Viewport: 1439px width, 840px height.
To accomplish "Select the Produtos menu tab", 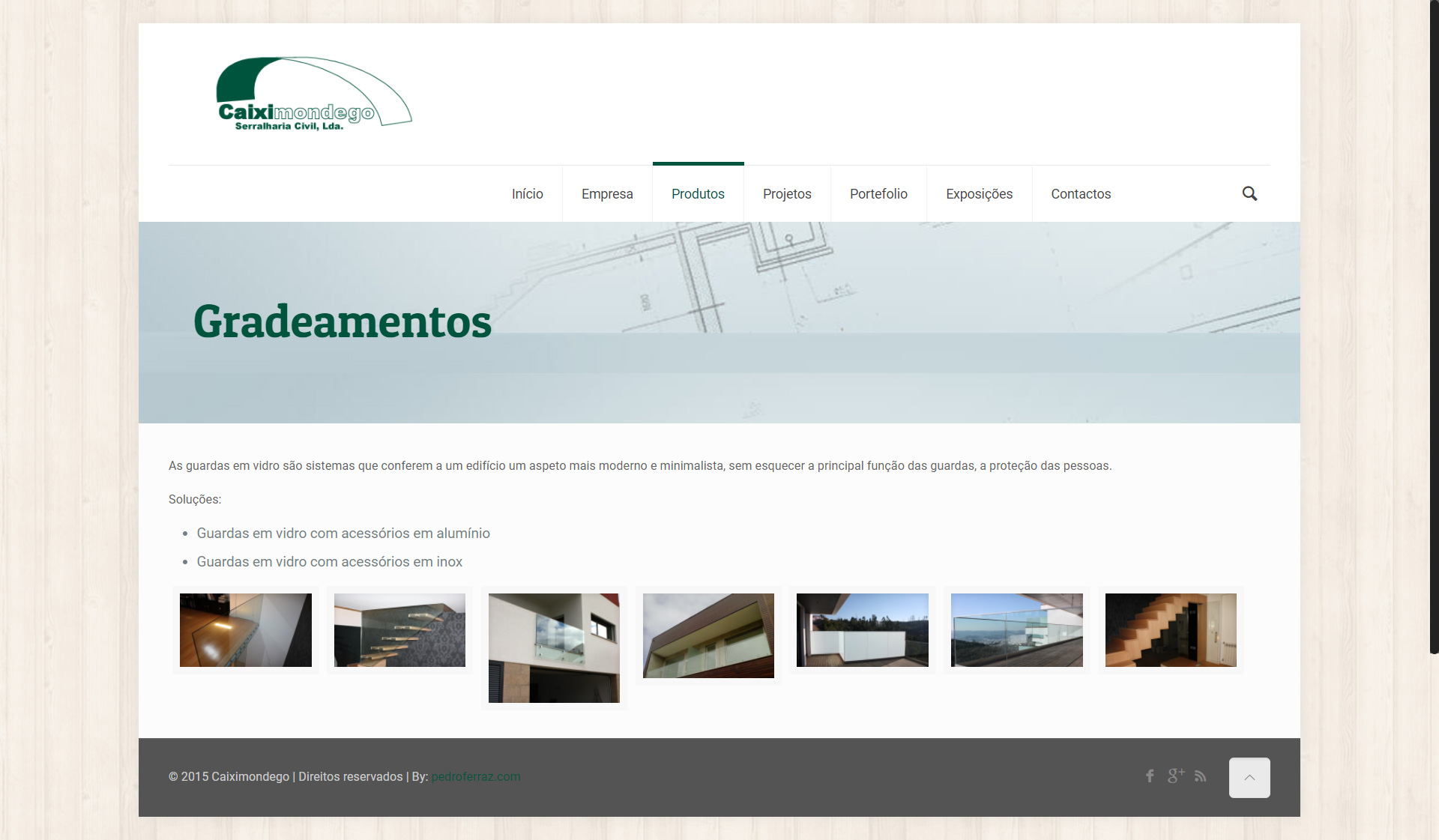I will tap(698, 194).
